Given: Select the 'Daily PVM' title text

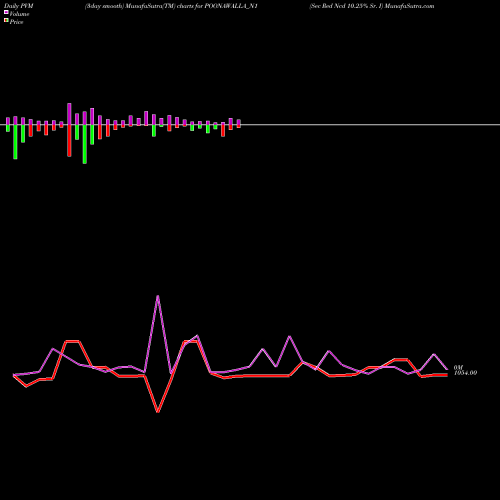Looking at the screenshot, I should click(18, 6).
